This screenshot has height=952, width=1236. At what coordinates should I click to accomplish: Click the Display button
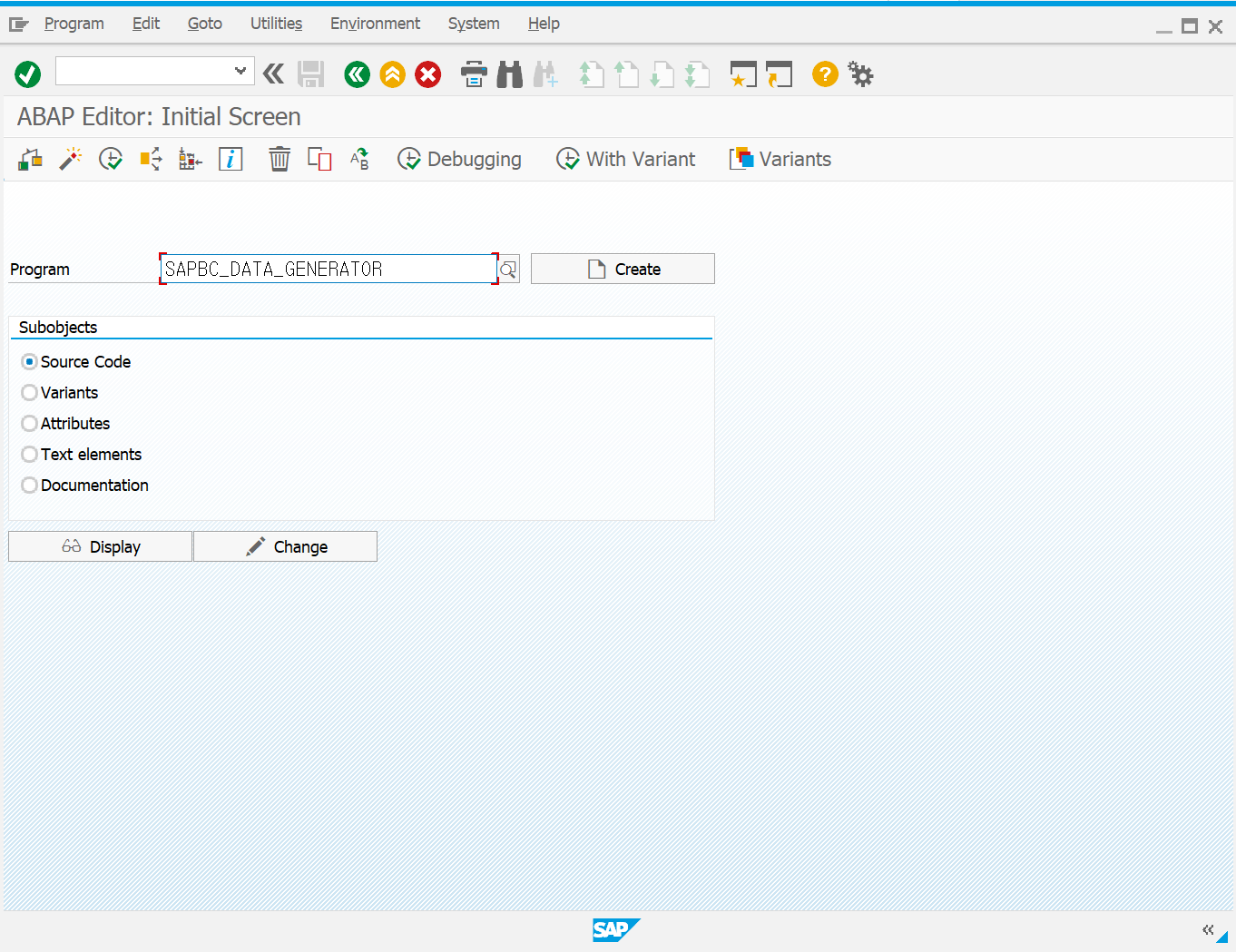click(100, 546)
